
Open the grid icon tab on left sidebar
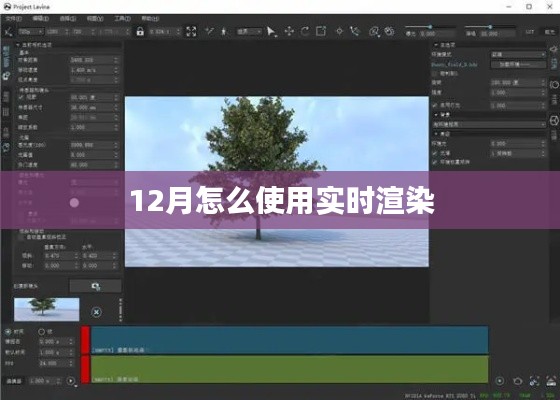point(6,112)
